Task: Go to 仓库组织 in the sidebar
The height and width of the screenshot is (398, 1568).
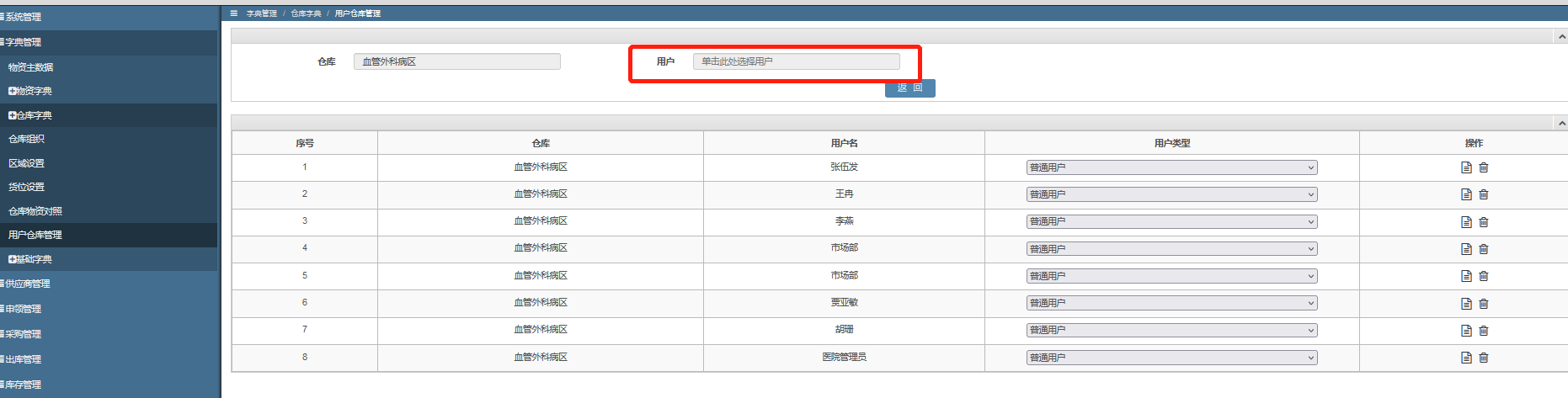Action: pyautogui.click(x=26, y=139)
